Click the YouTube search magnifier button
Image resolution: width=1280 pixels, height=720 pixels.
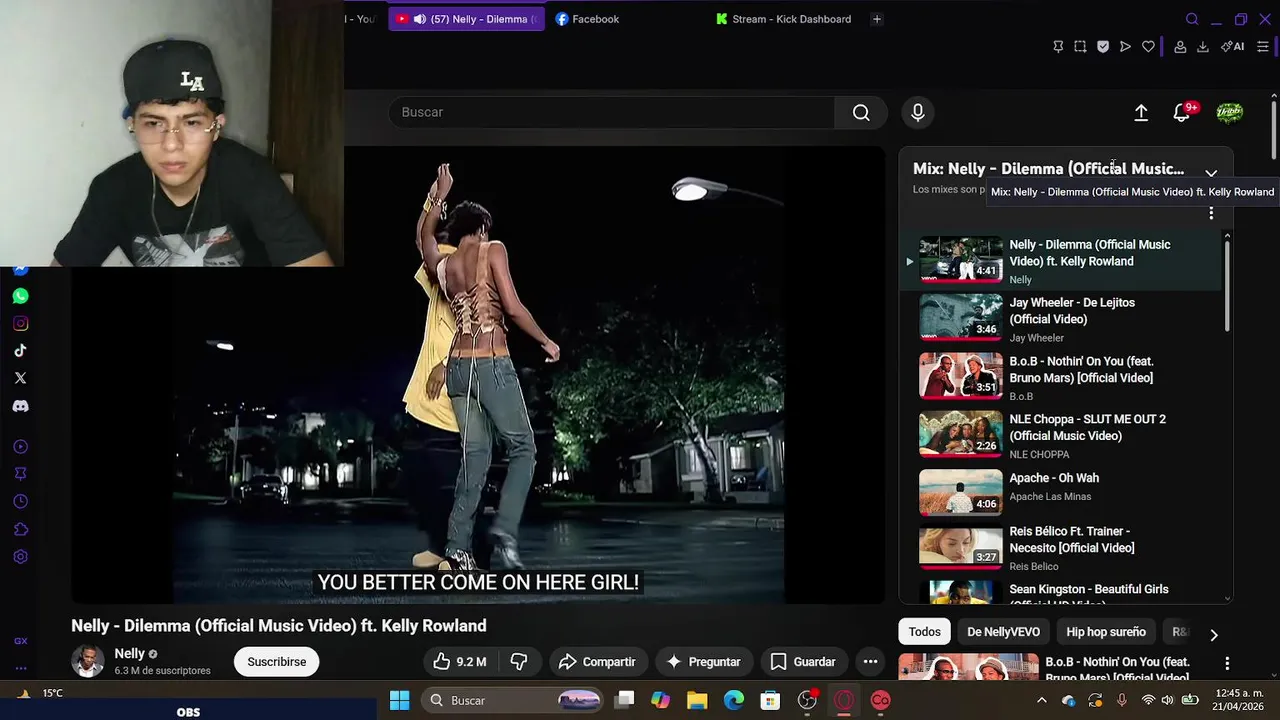click(x=861, y=112)
